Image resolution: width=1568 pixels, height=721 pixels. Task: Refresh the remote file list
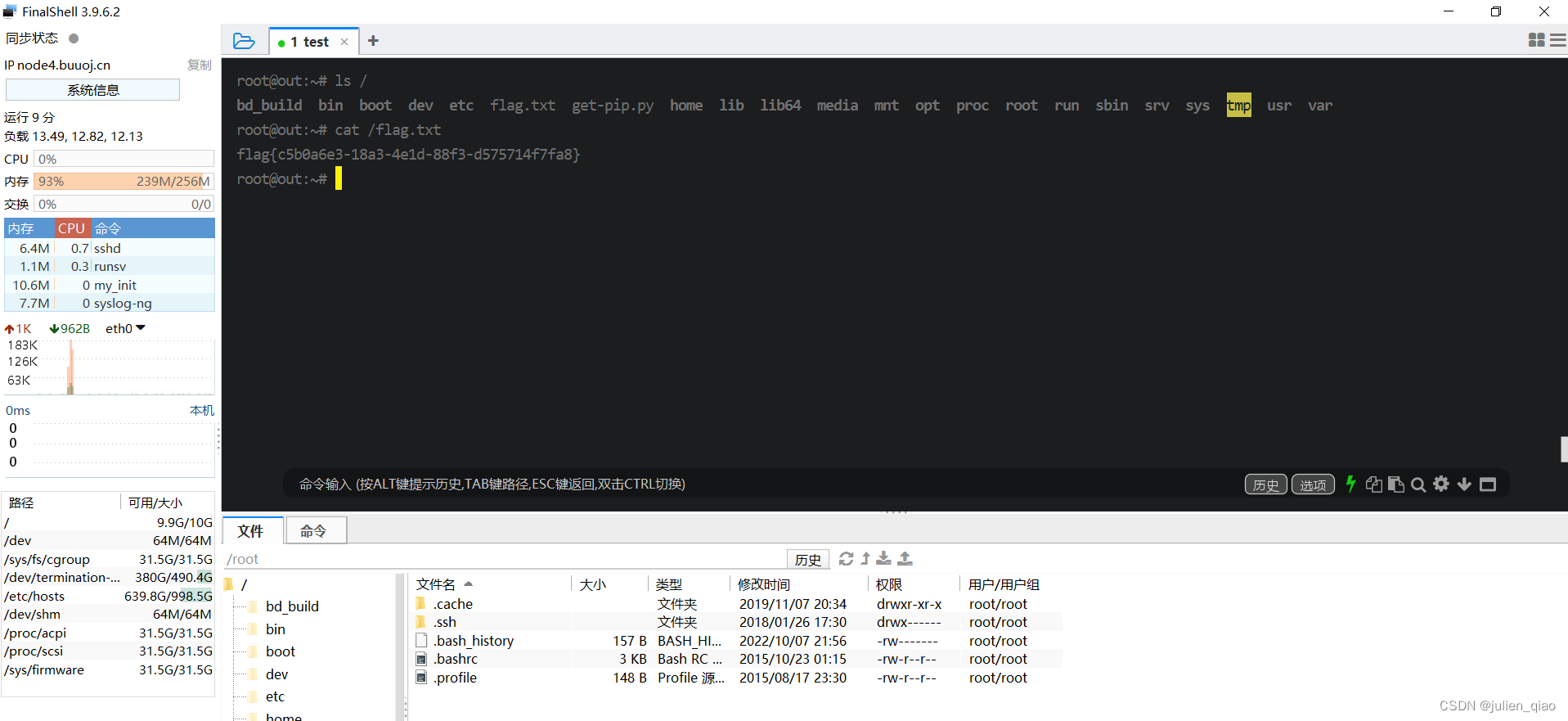click(x=846, y=559)
